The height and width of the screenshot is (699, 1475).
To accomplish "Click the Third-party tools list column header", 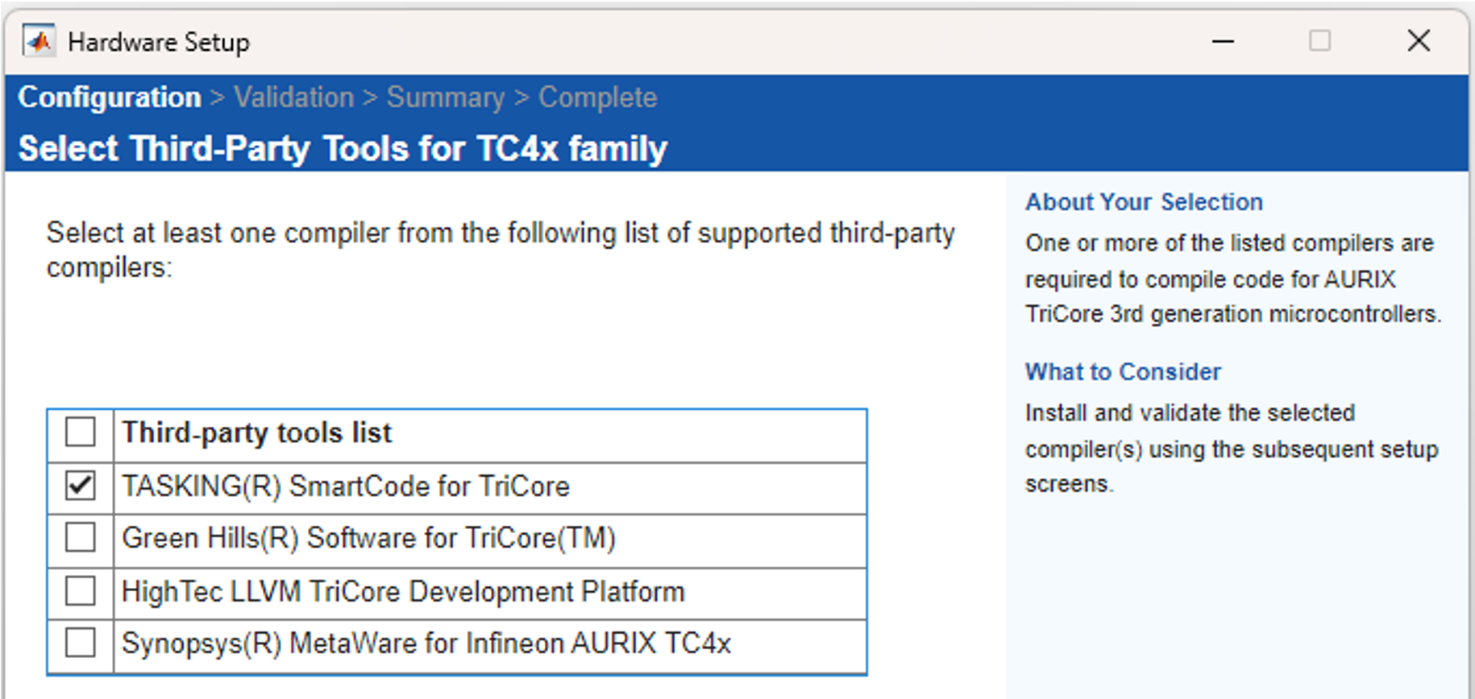I will [257, 433].
